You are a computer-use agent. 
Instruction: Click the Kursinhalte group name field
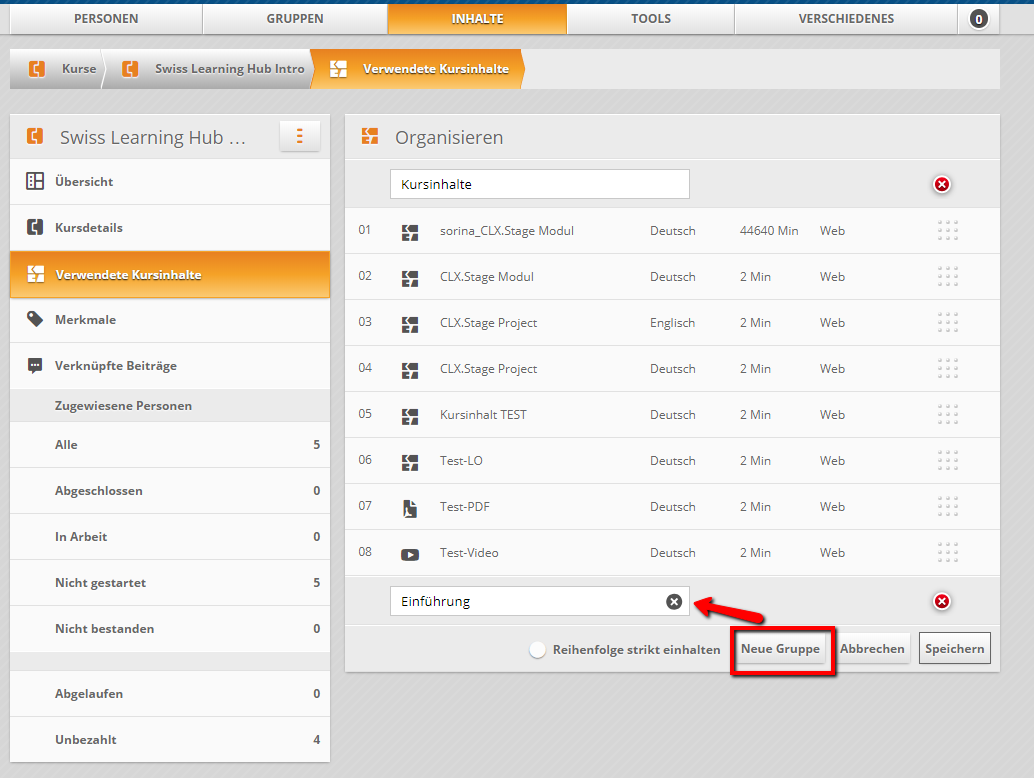[x=539, y=184]
